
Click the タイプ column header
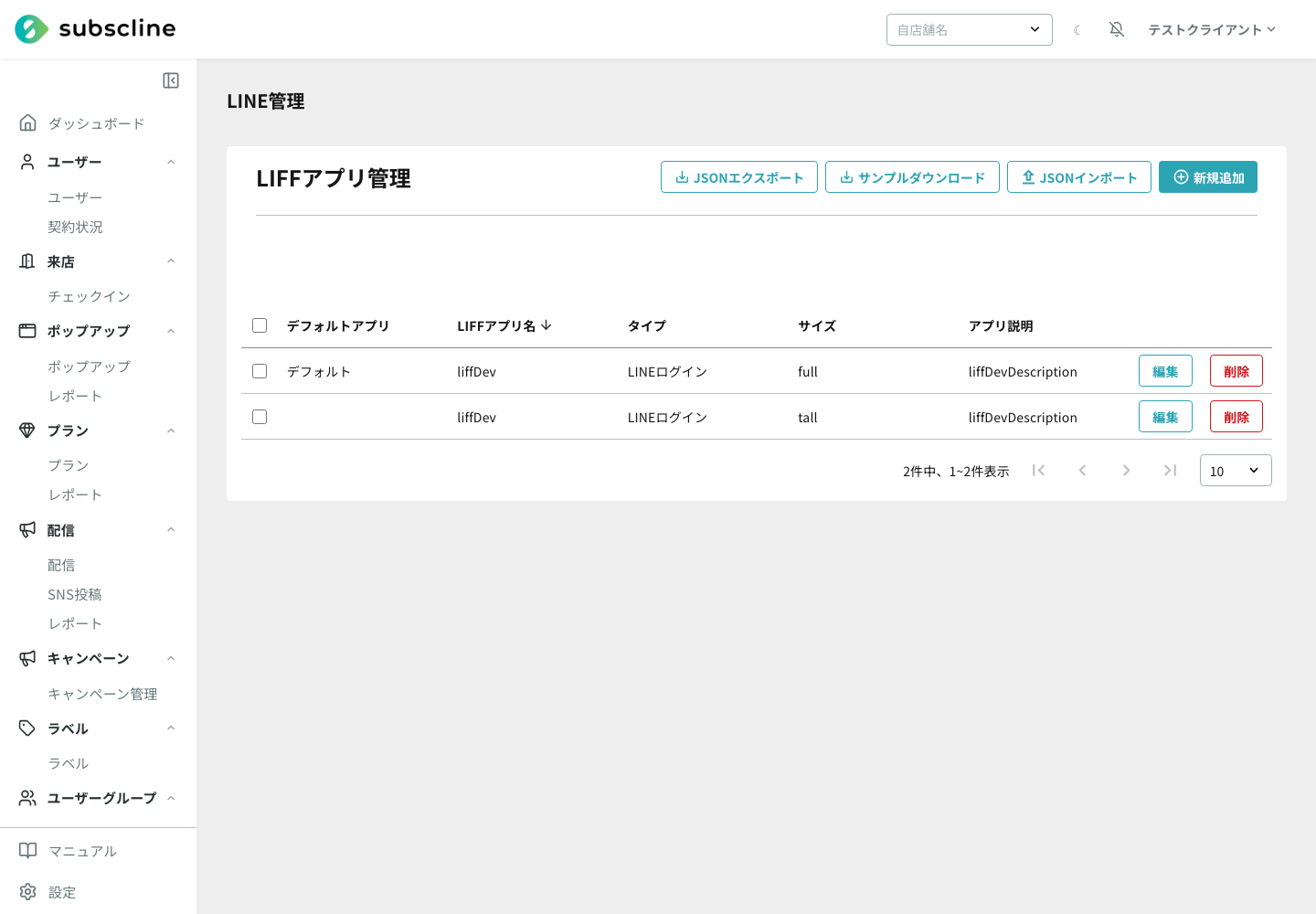point(647,325)
